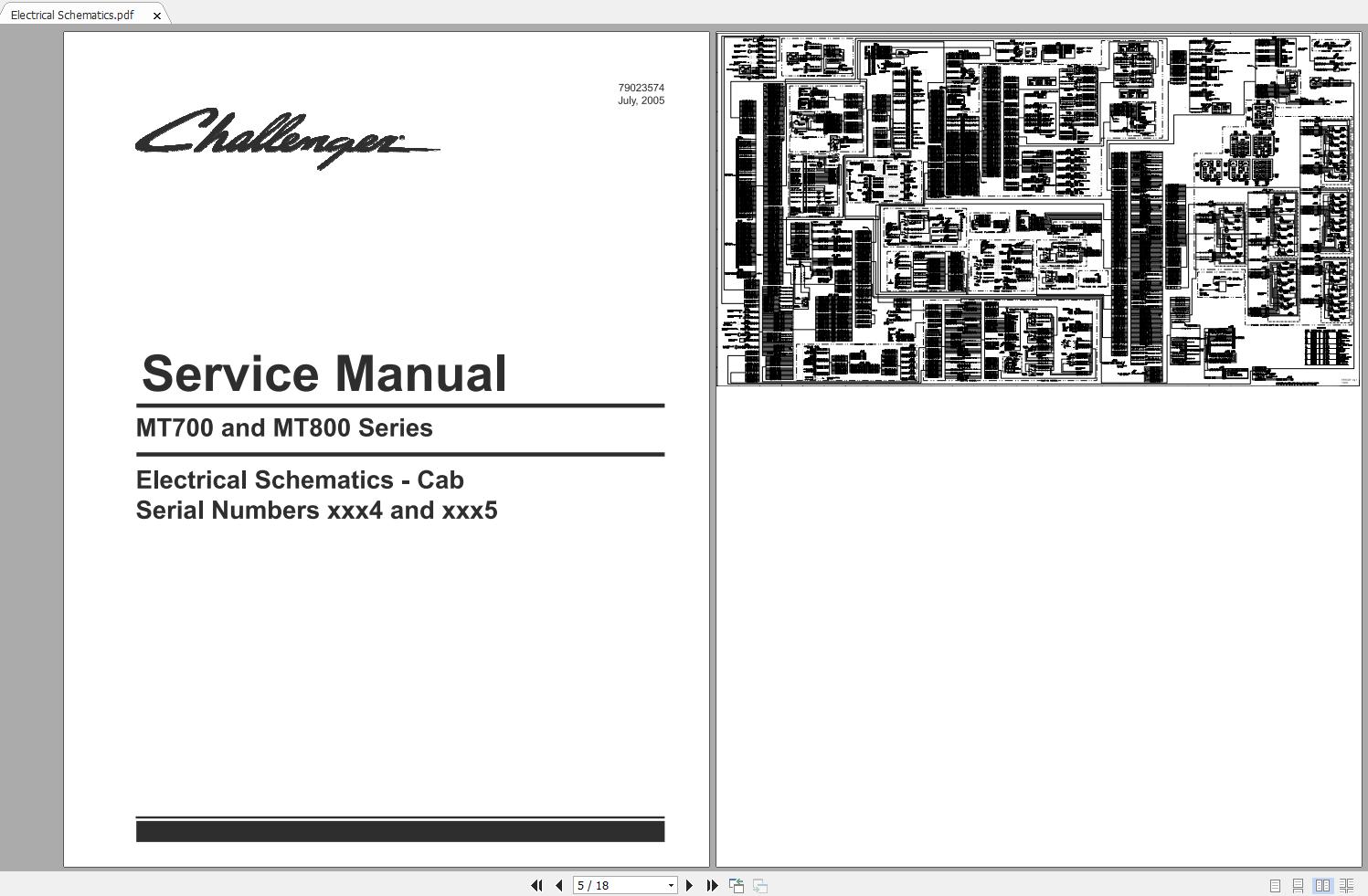Click the next view navigation icon
The image size is (1368, 896).
click(x=759, y=885)
